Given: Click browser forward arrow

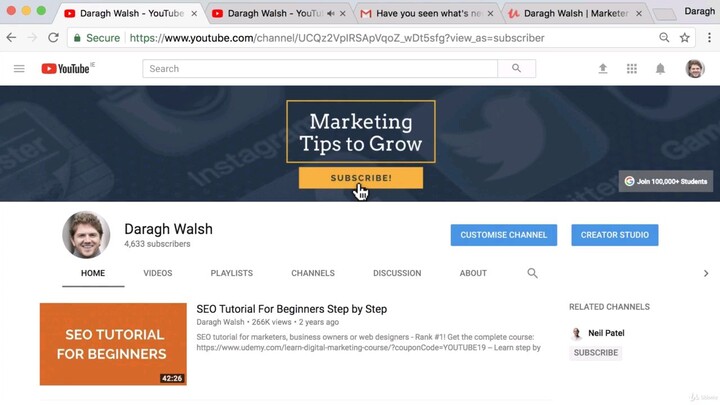Looking at the screenshot, I should (32, 38).
